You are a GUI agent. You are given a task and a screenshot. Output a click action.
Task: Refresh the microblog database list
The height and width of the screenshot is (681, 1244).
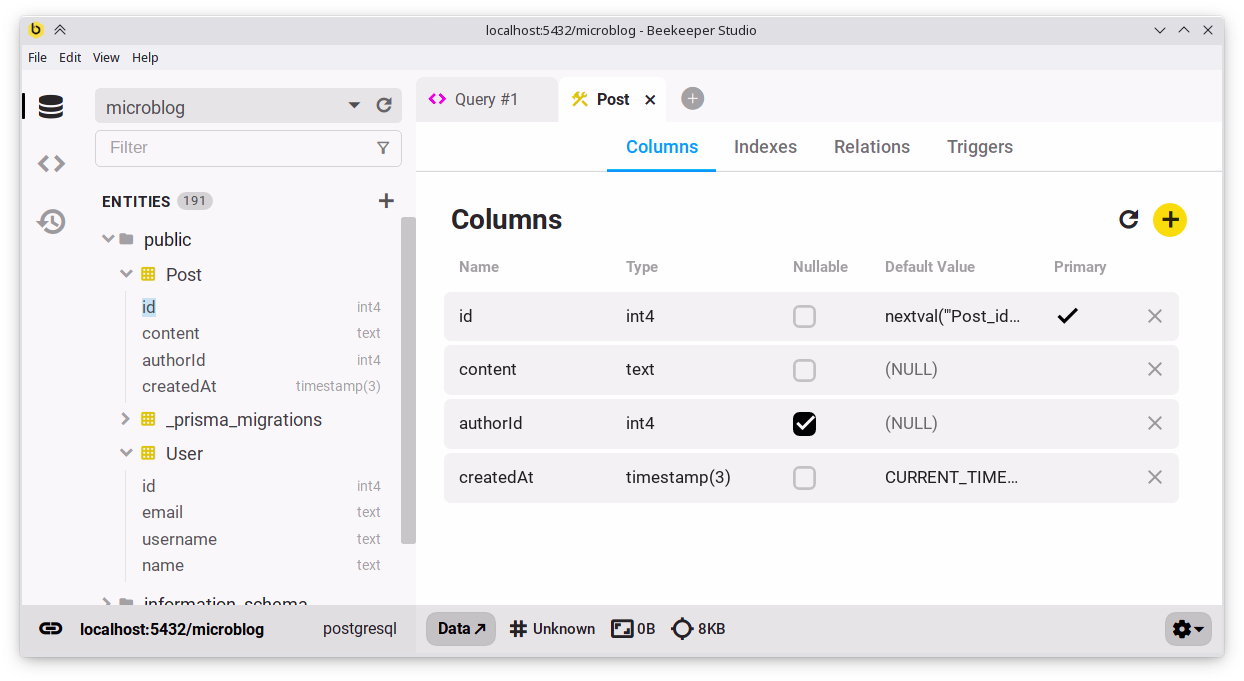(384, 106)
